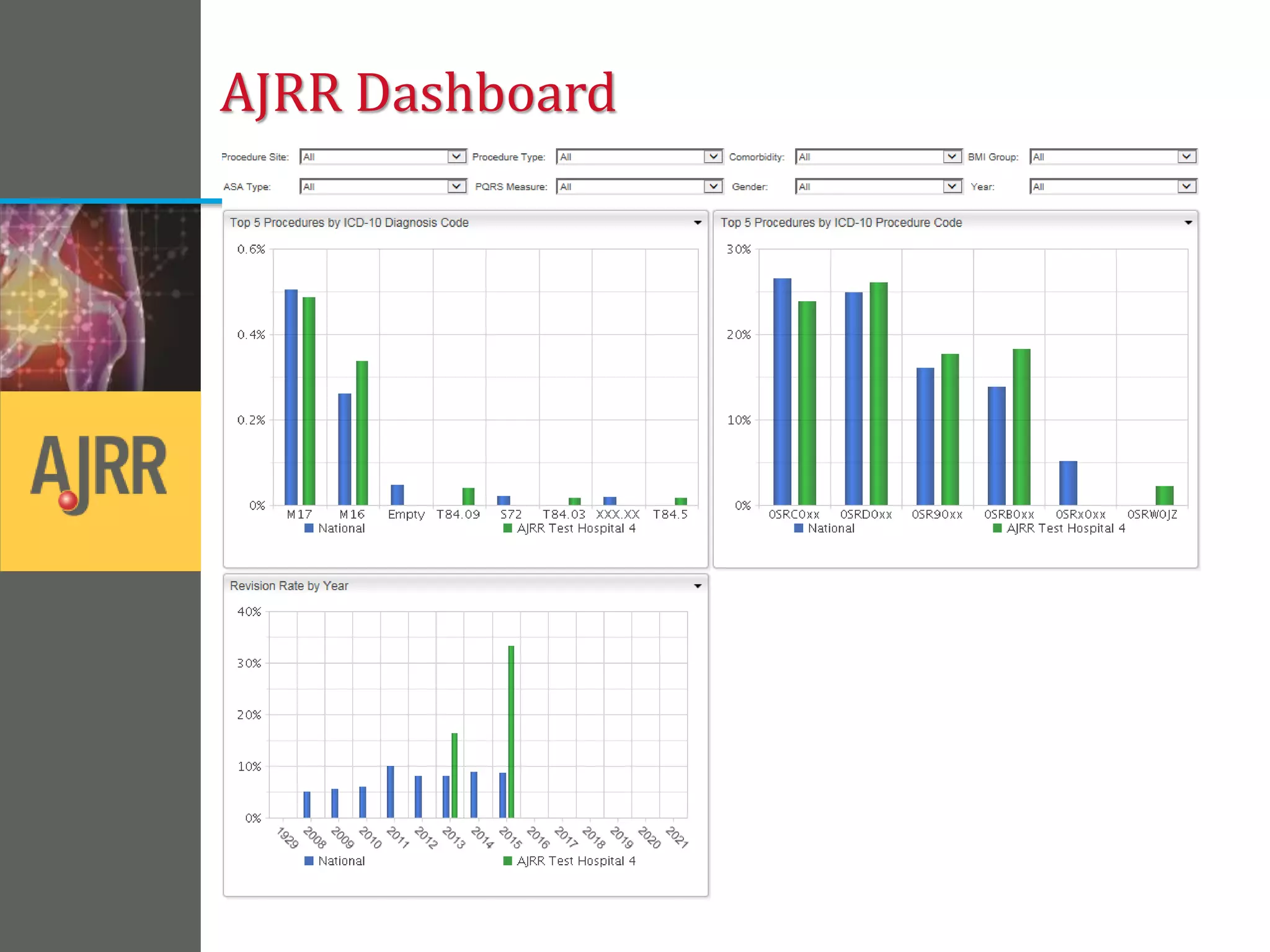Click the 0SRB0xx National blue bar
This screenshot has width=1270, height=952.
[x=997, y=446]
